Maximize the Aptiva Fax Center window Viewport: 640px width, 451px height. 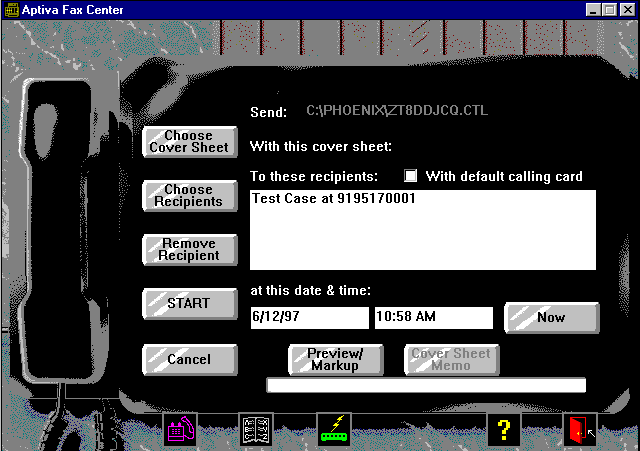609,9
